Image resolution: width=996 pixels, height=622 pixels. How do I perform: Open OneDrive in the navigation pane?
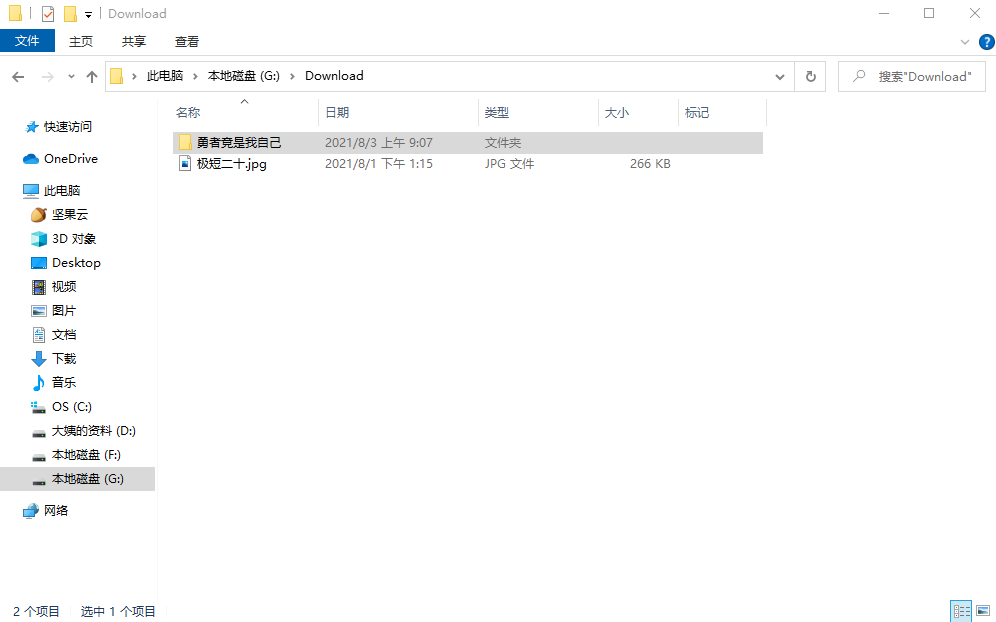(x=71, y=159)
